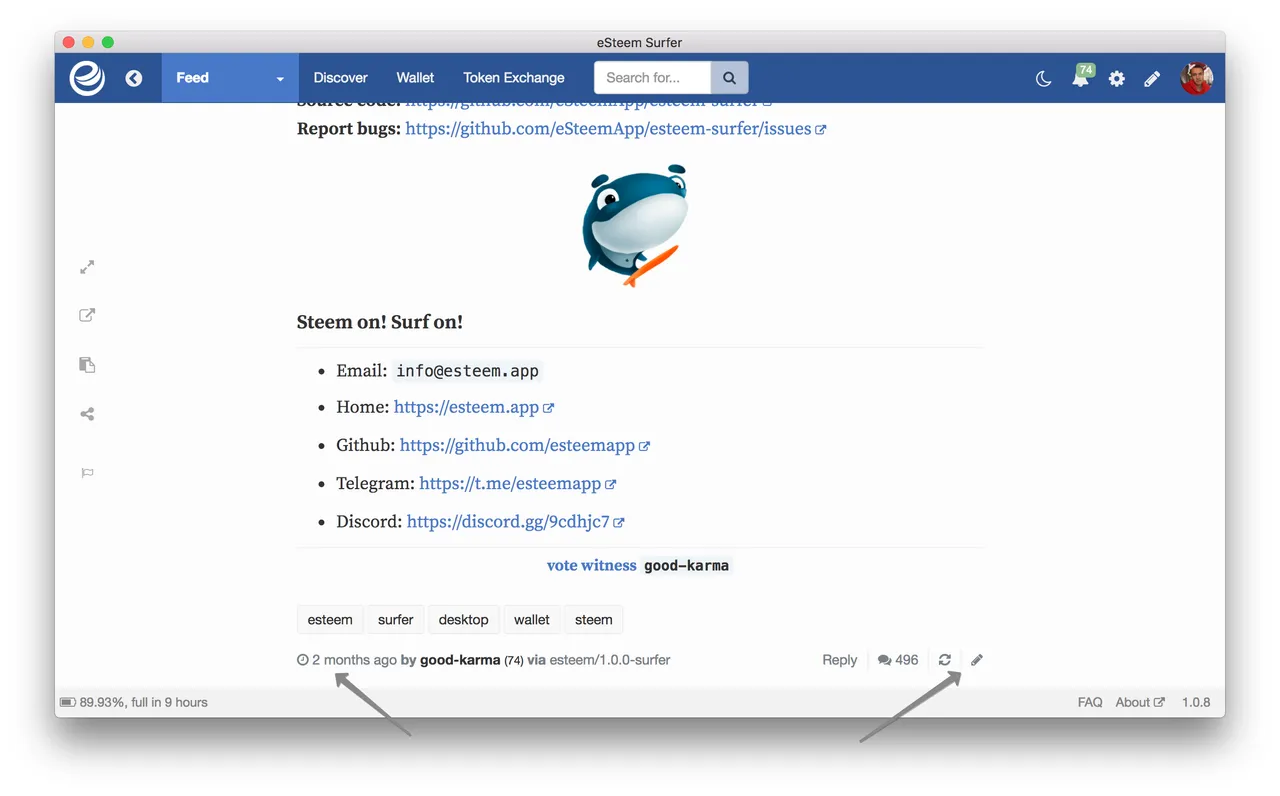Open the user avatar menu

click(1196, 78)
